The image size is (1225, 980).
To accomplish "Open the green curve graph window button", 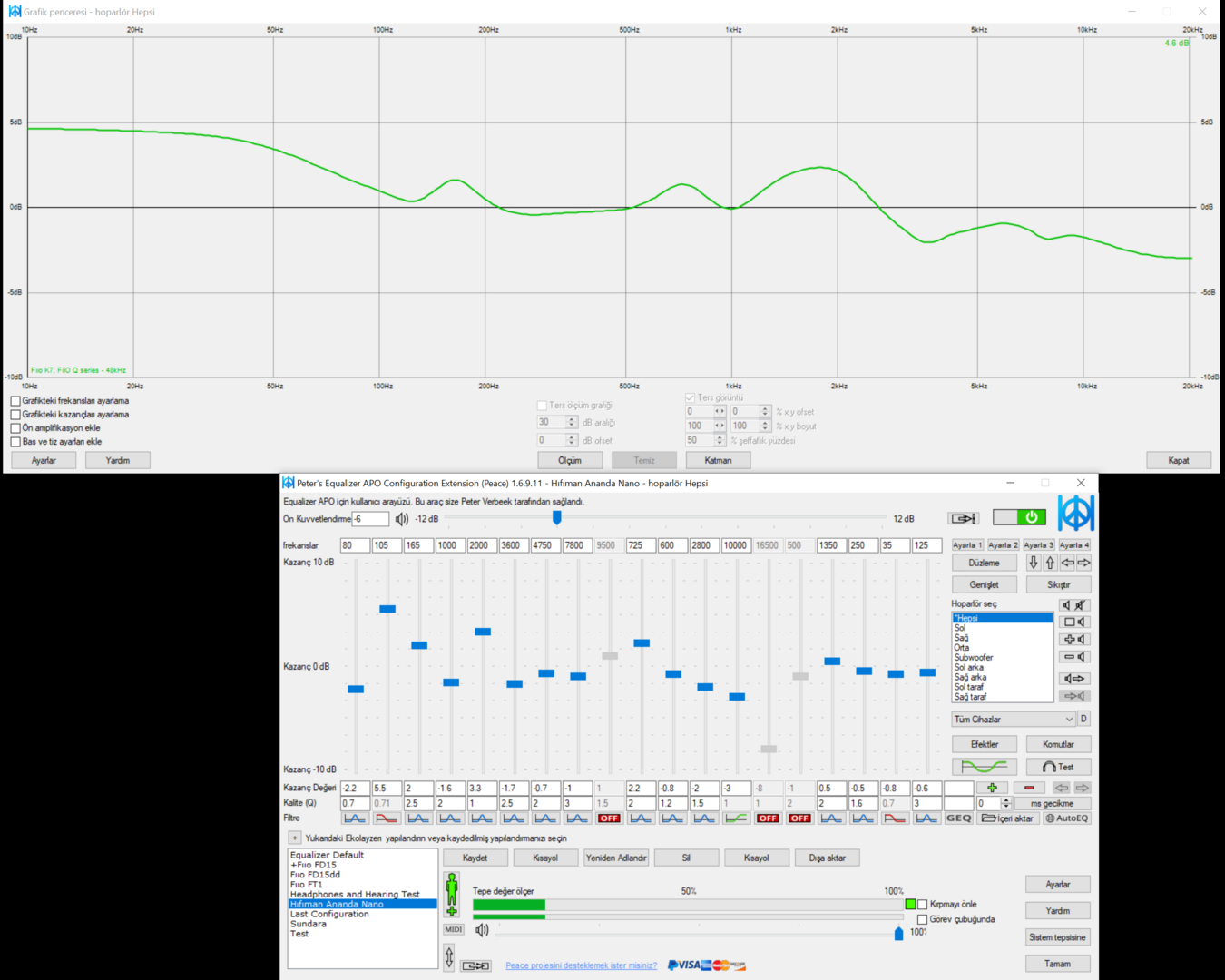I will 984,767.
